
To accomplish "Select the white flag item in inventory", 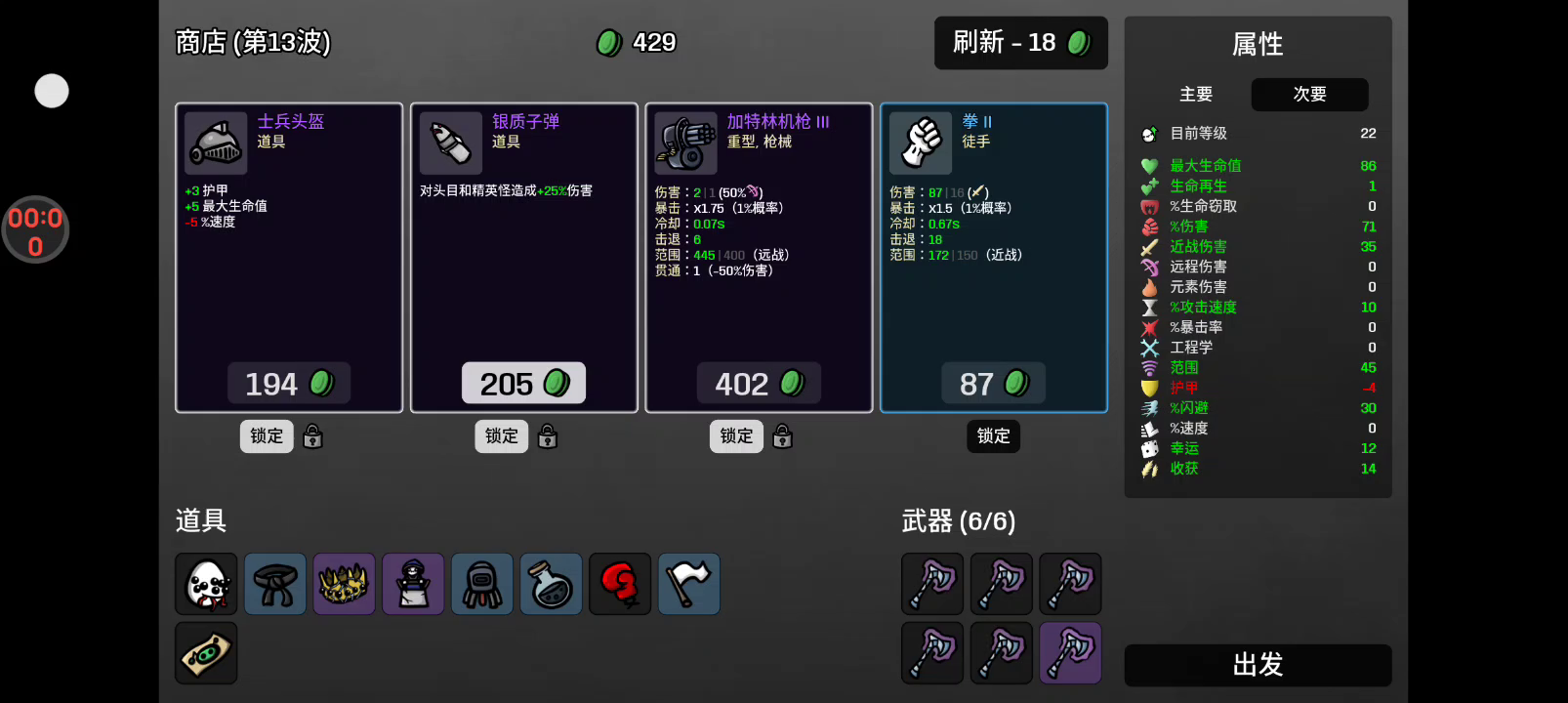I will 689,584.
